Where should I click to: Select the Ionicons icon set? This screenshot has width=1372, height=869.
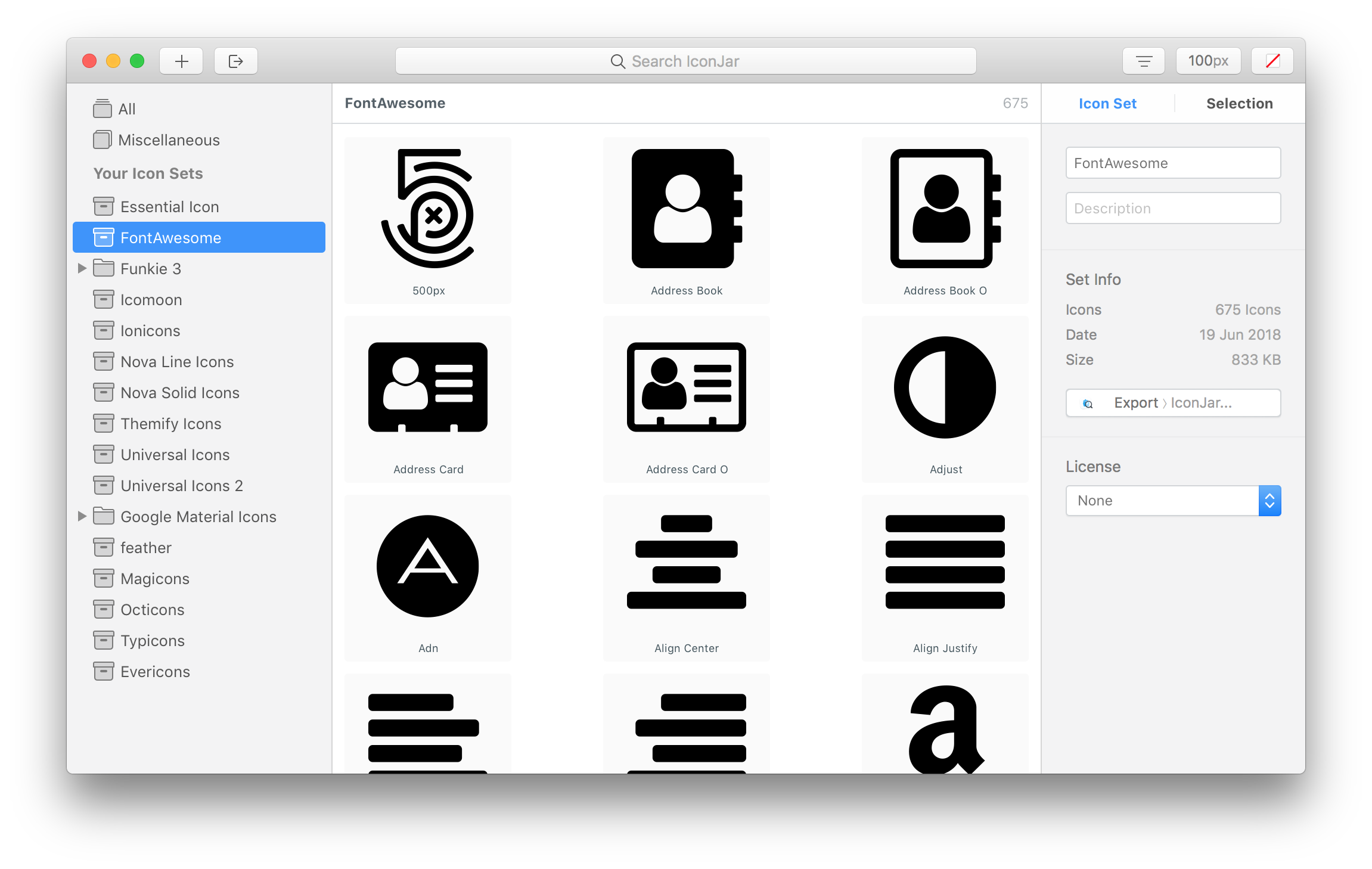(x=199, y=331)
